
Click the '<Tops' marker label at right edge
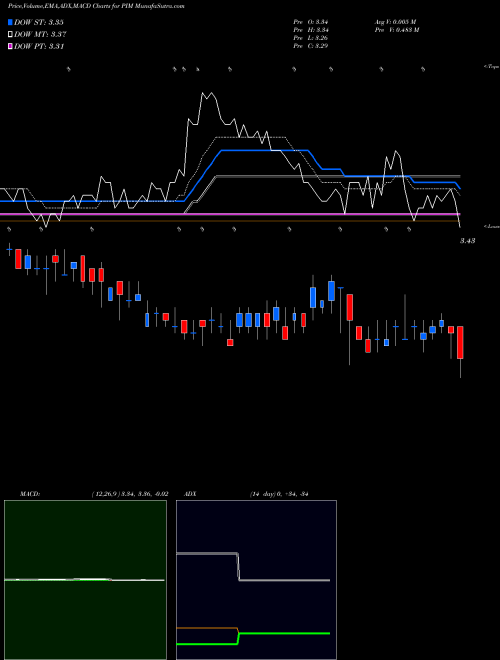(492, 67)
